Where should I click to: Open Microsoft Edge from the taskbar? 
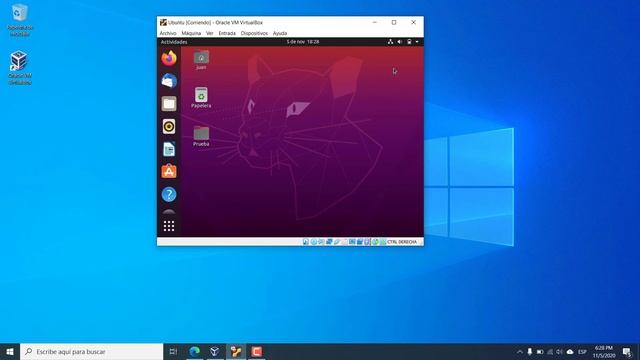click(x=195, y=351)
